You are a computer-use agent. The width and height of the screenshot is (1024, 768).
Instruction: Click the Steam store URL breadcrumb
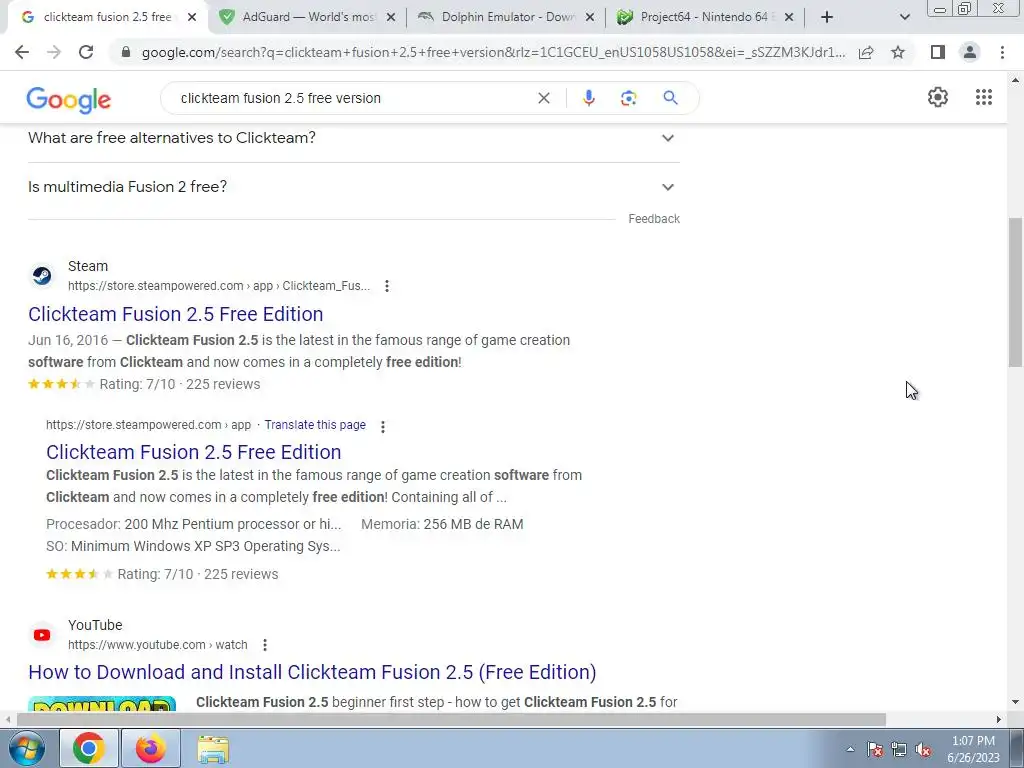219,286
